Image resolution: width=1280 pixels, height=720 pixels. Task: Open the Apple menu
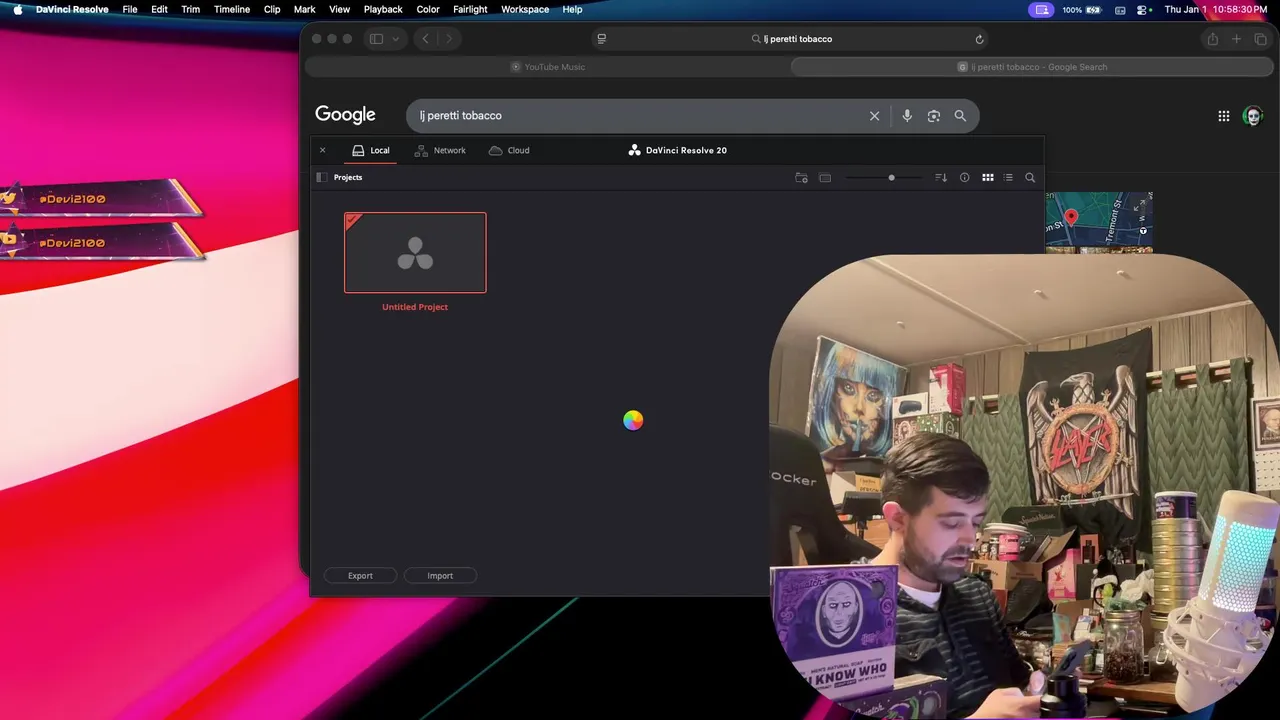(x=17, y=9)
